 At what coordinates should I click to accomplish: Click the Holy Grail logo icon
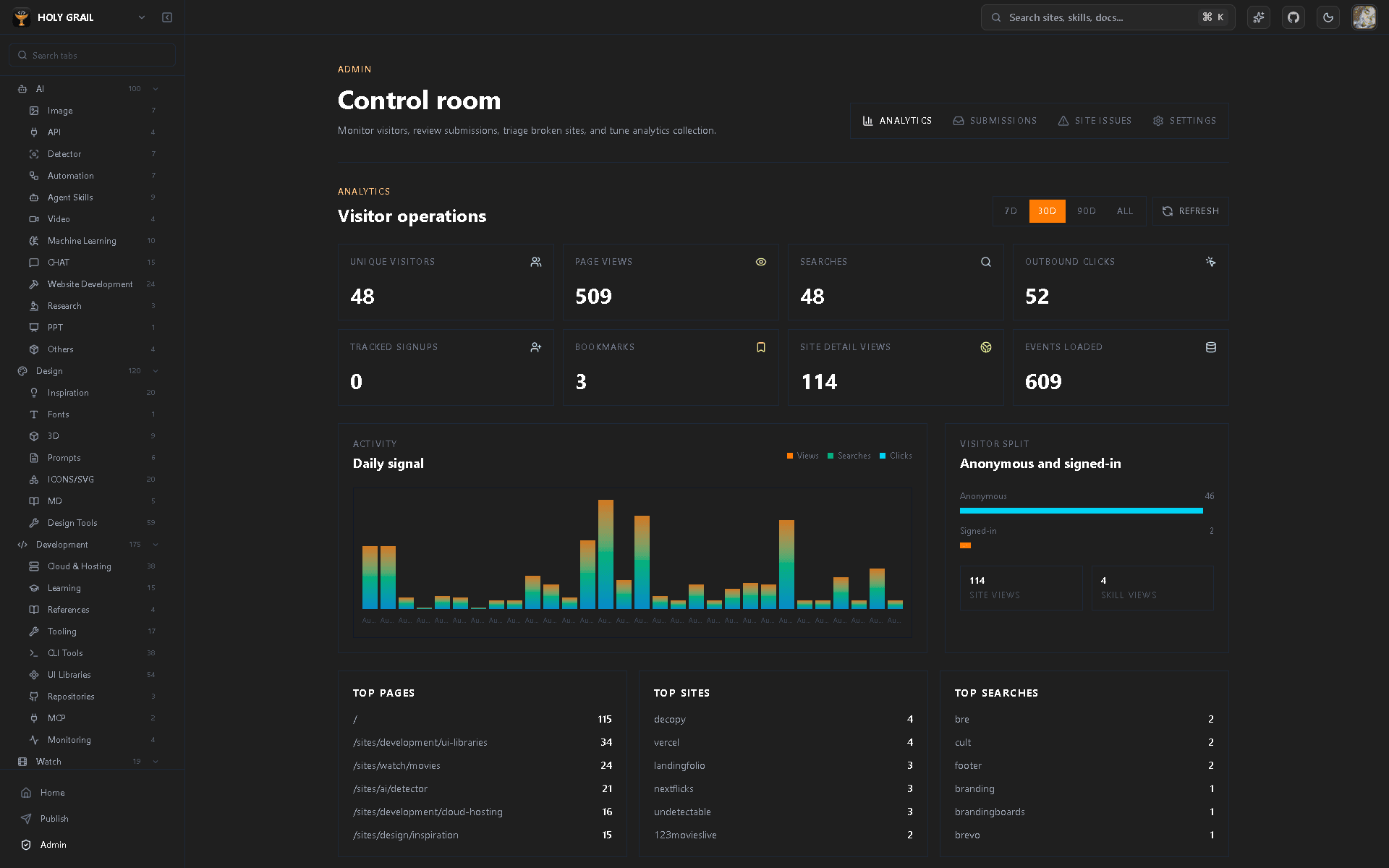(22, 17)
